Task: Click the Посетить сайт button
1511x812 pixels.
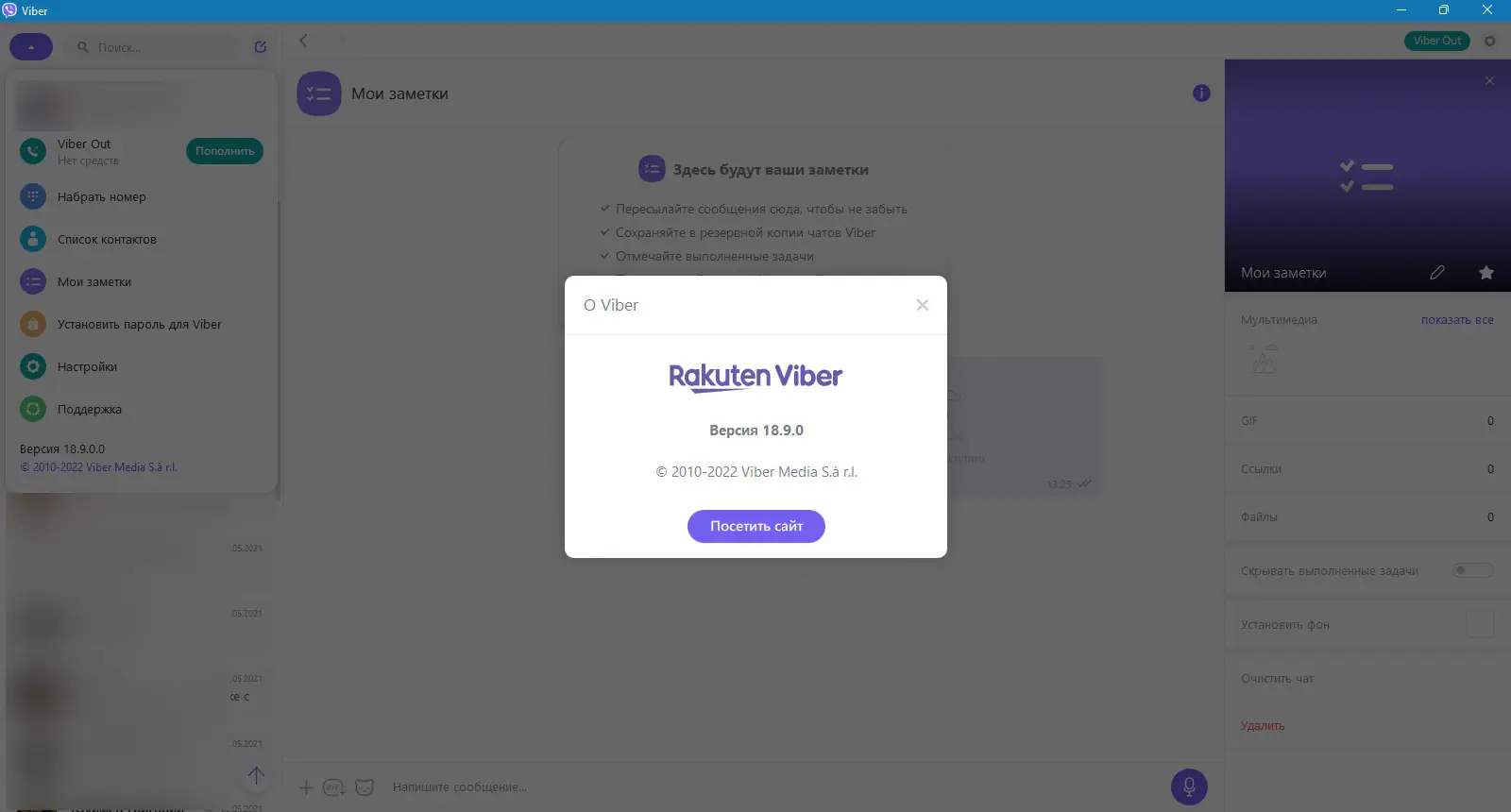Action: pyautogui.click(x=756, y=526)
